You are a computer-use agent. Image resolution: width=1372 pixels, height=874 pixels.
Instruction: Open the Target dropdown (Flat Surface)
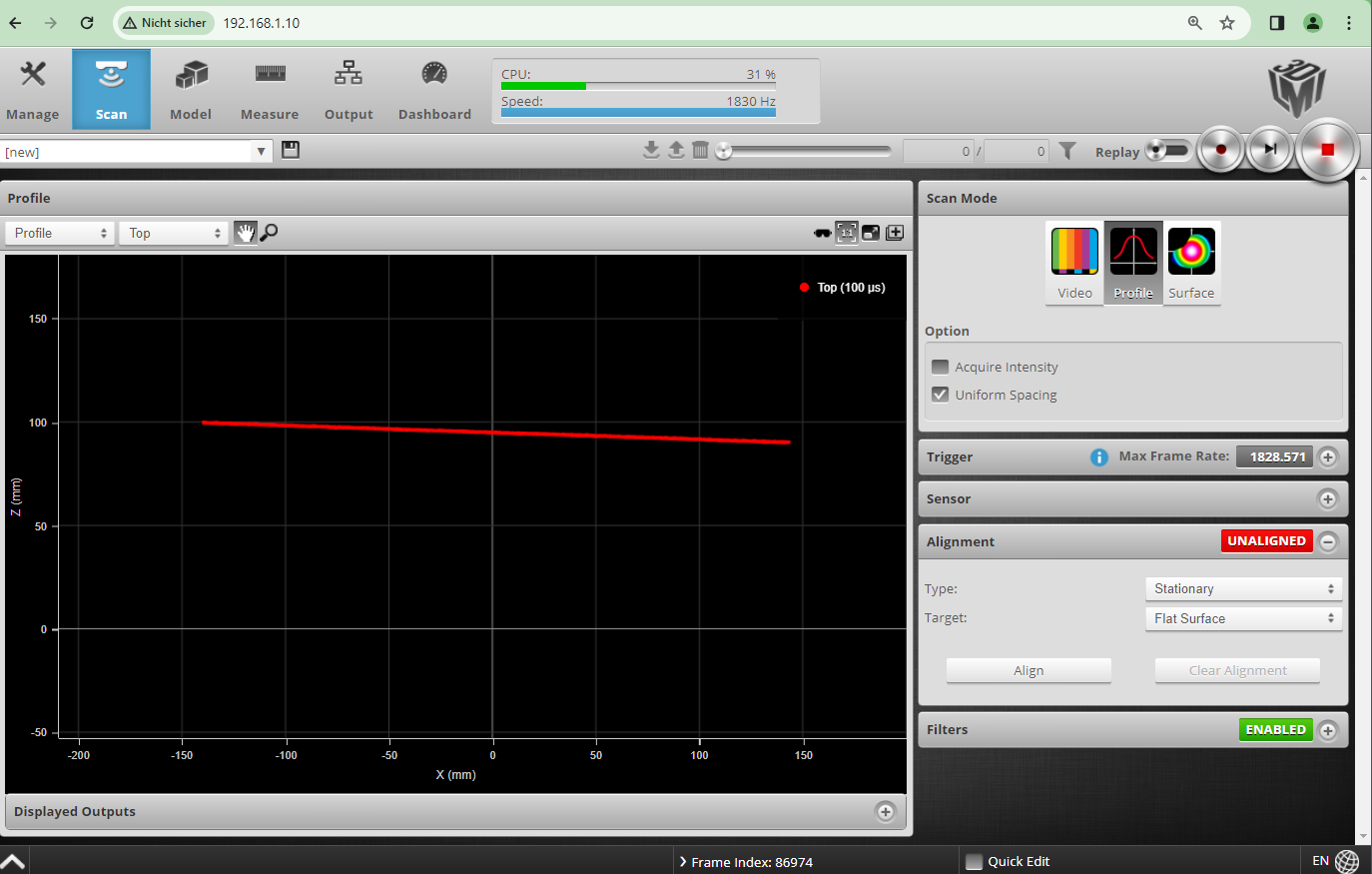[1243, 618]
